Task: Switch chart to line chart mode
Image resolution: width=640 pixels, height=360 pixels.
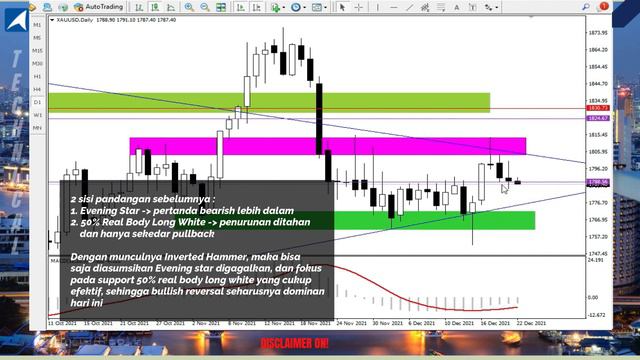Action: 171,7
